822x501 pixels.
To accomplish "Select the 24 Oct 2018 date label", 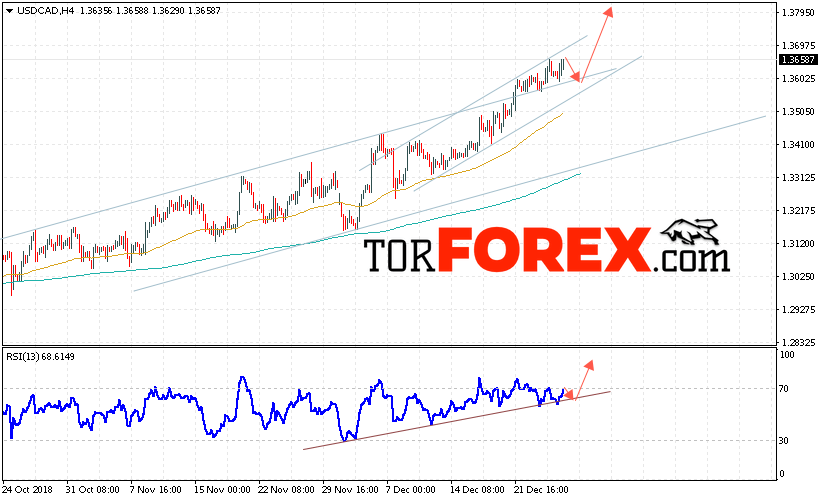I will pyautogui.click(x=27, y=490).
